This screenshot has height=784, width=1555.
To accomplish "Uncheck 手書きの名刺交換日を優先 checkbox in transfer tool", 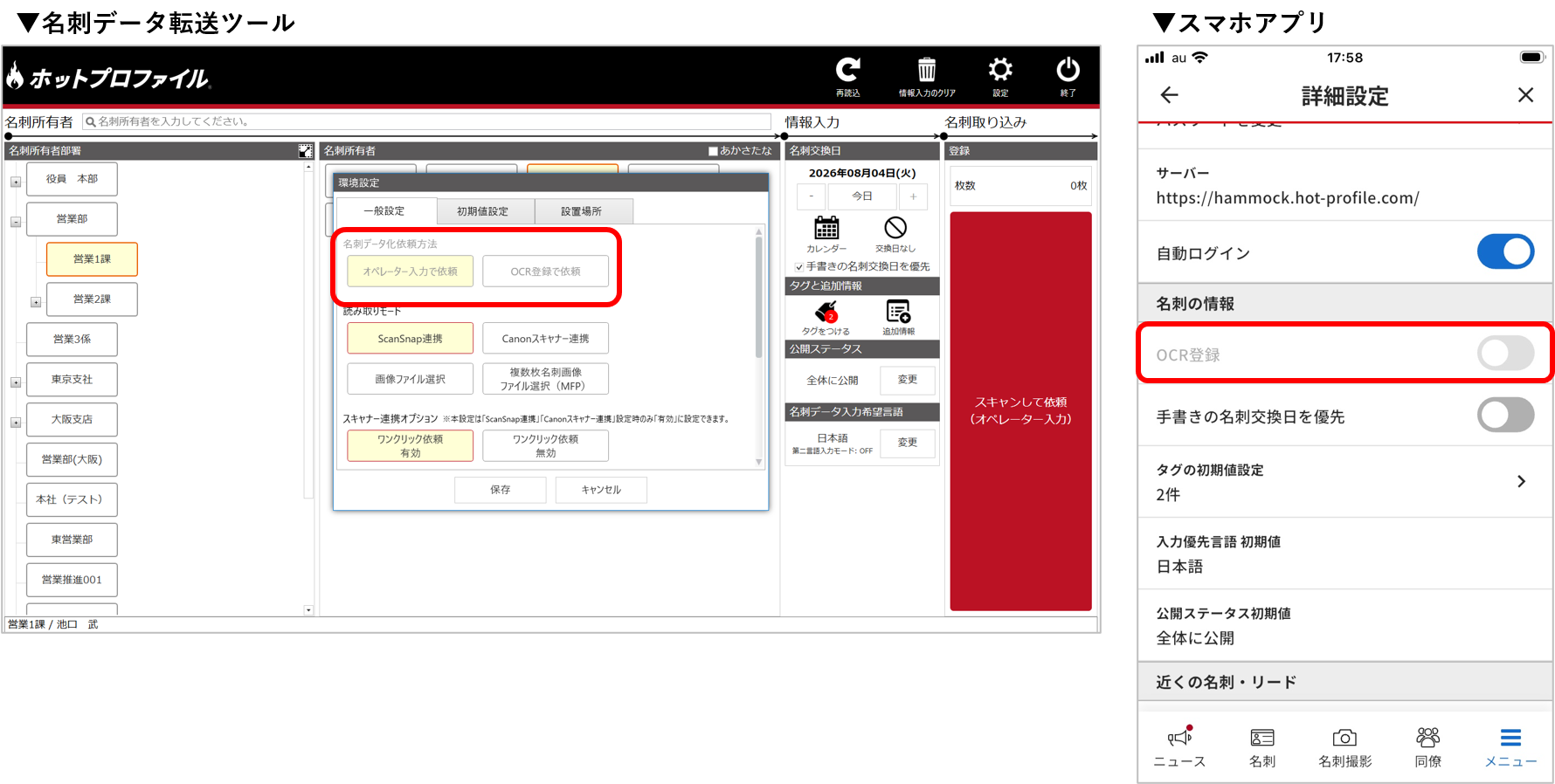I will 799,267.
